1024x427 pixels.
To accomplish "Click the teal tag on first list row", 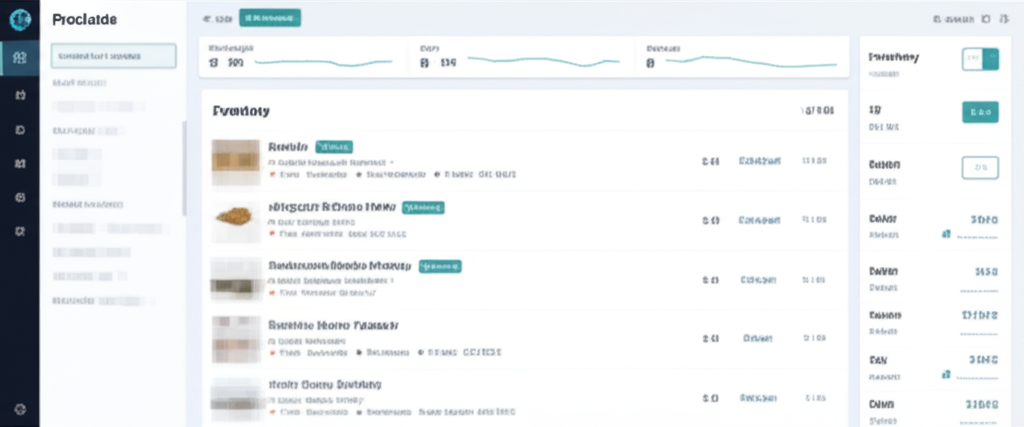I will [x=334, y=146].
